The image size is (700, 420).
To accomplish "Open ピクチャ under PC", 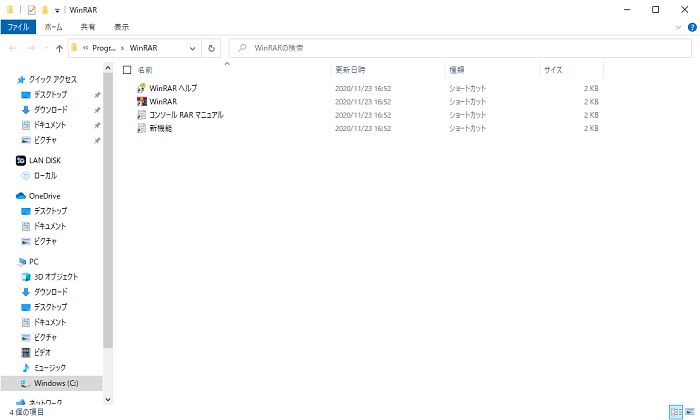I will 45,337.
